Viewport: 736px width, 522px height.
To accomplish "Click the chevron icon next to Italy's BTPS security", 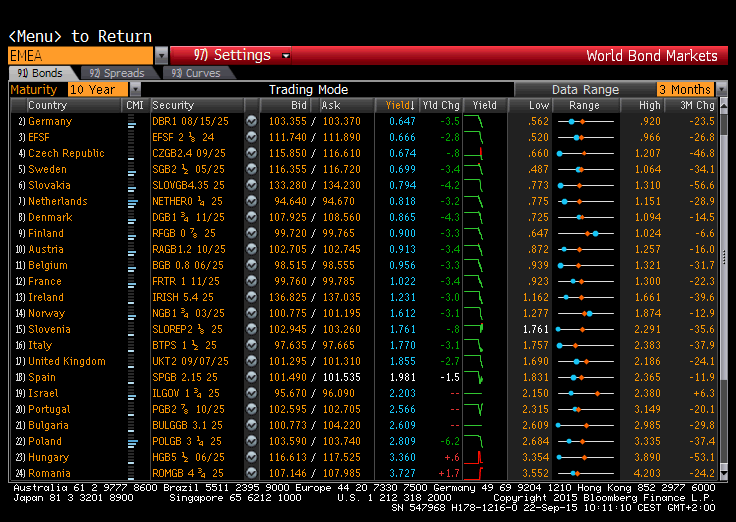I will [252, 345].
